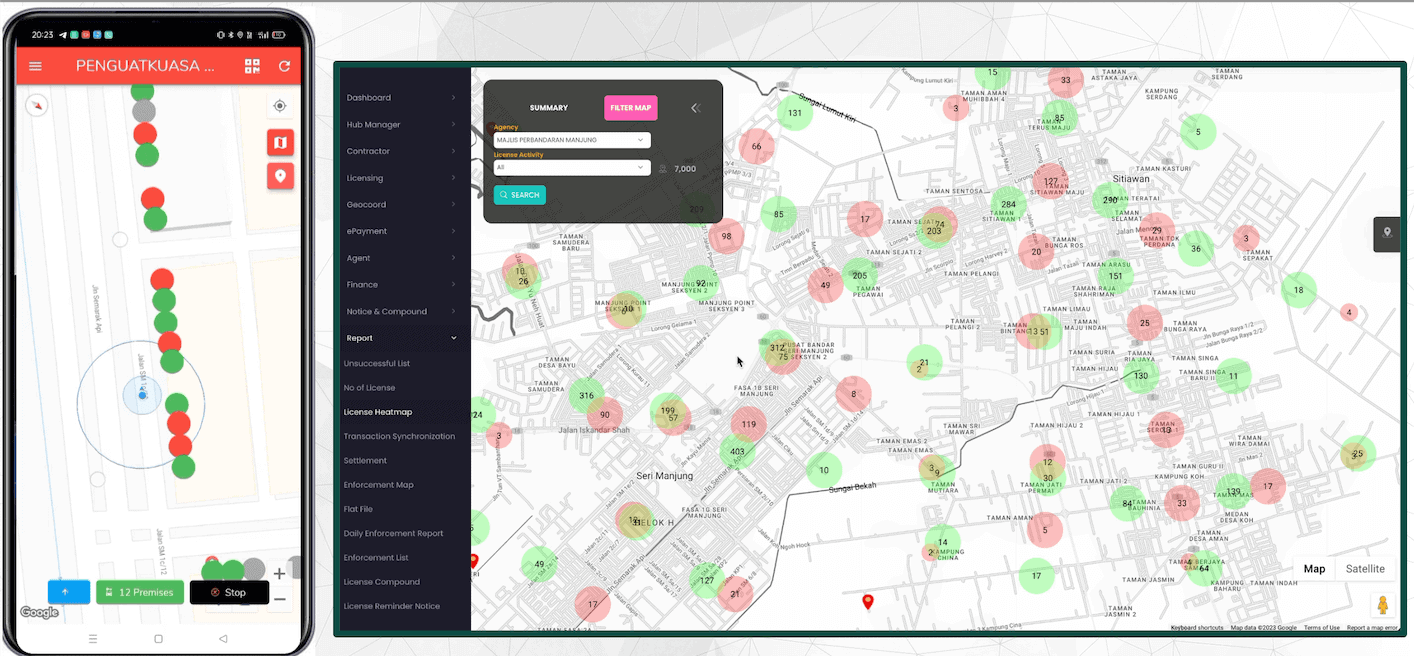Viewport: 1414px width, 656px height.
Task: Tap the compass arrow icon on the mobile map
Action: pos(36,105)
